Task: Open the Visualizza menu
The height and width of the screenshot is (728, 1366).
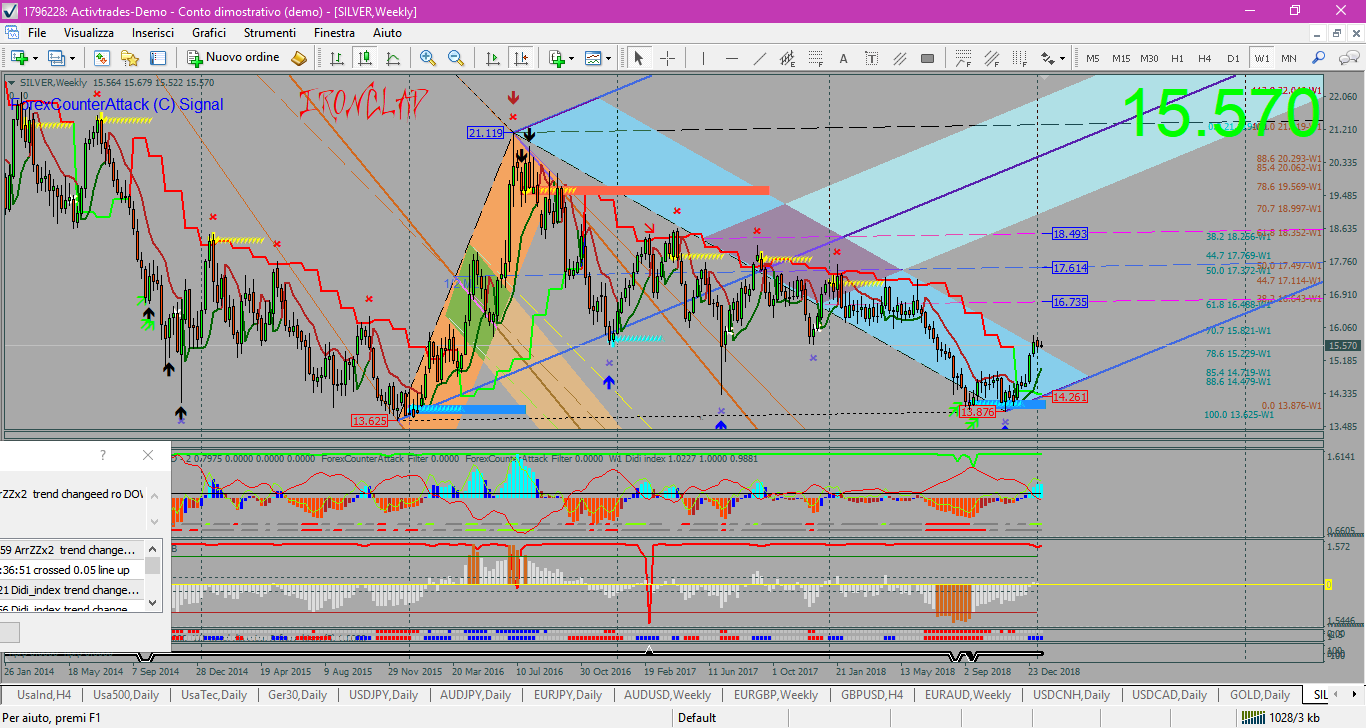Action: pos(89,33)
